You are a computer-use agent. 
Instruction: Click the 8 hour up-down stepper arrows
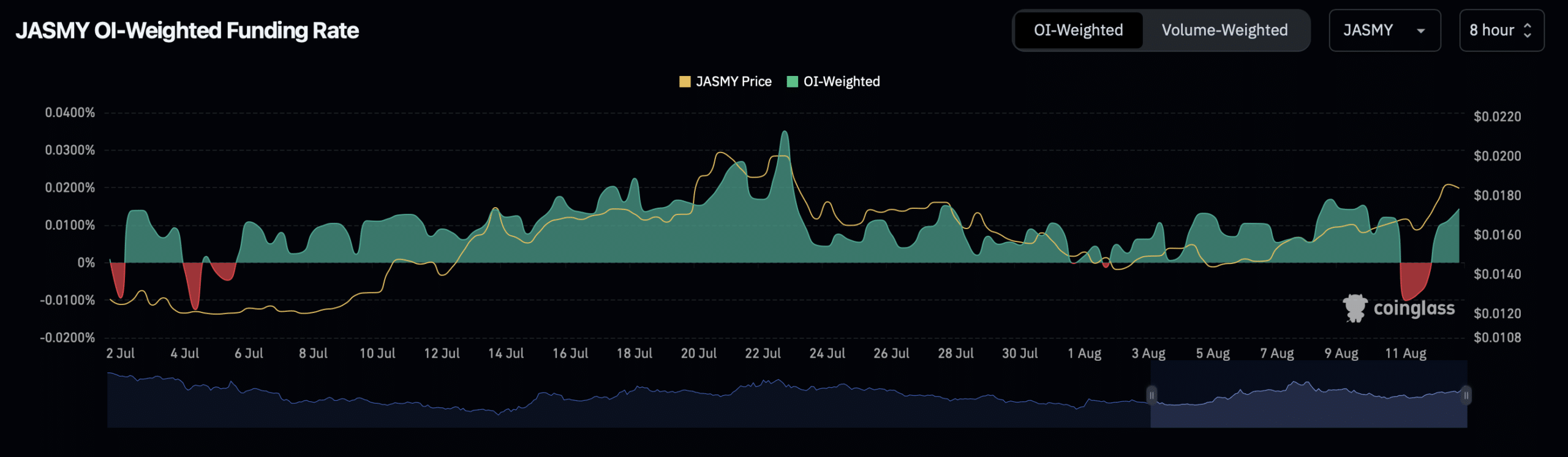(x=1527, y=30)
